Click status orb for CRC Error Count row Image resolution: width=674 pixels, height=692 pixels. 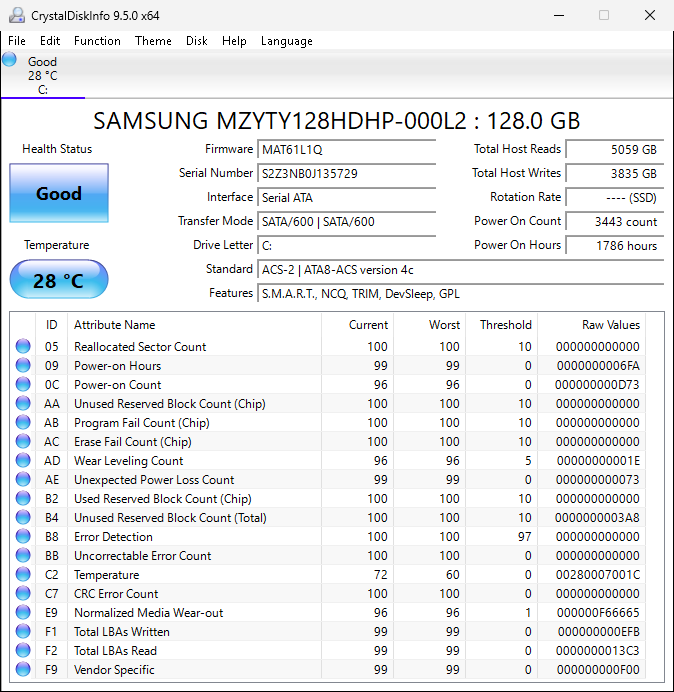(x=23, y=593)
